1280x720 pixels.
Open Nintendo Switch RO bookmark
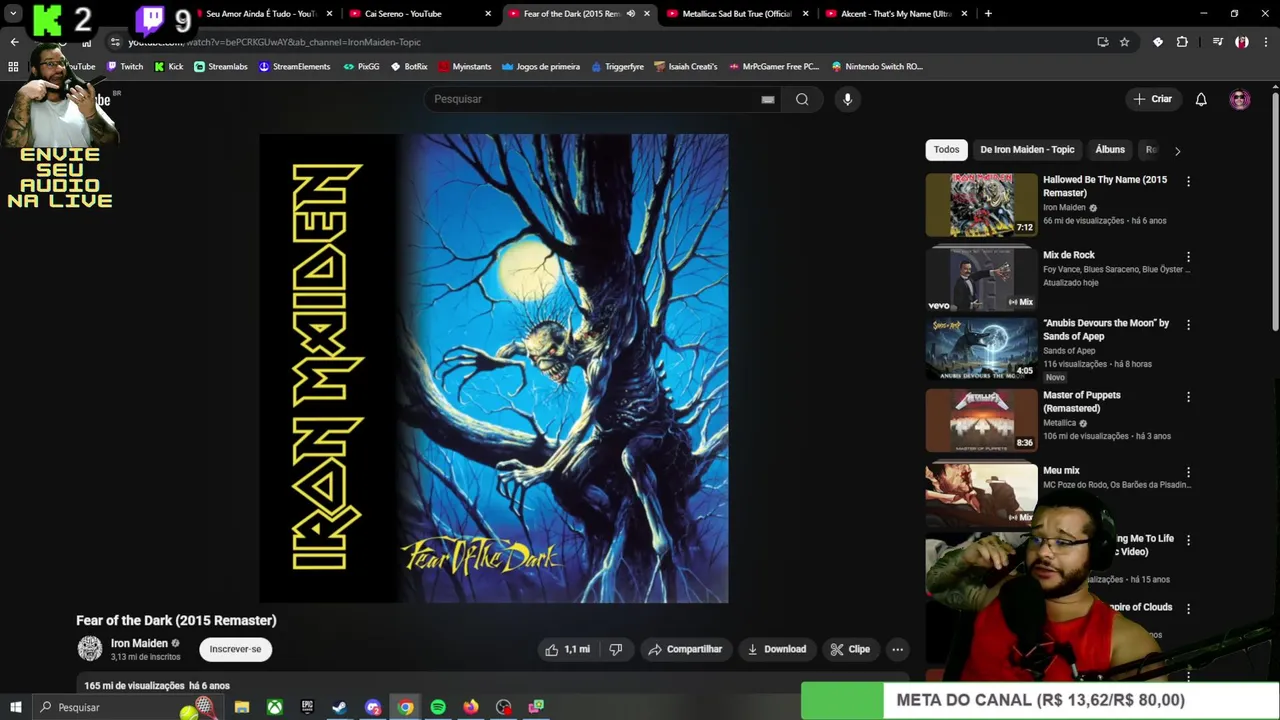pos(877,67)
